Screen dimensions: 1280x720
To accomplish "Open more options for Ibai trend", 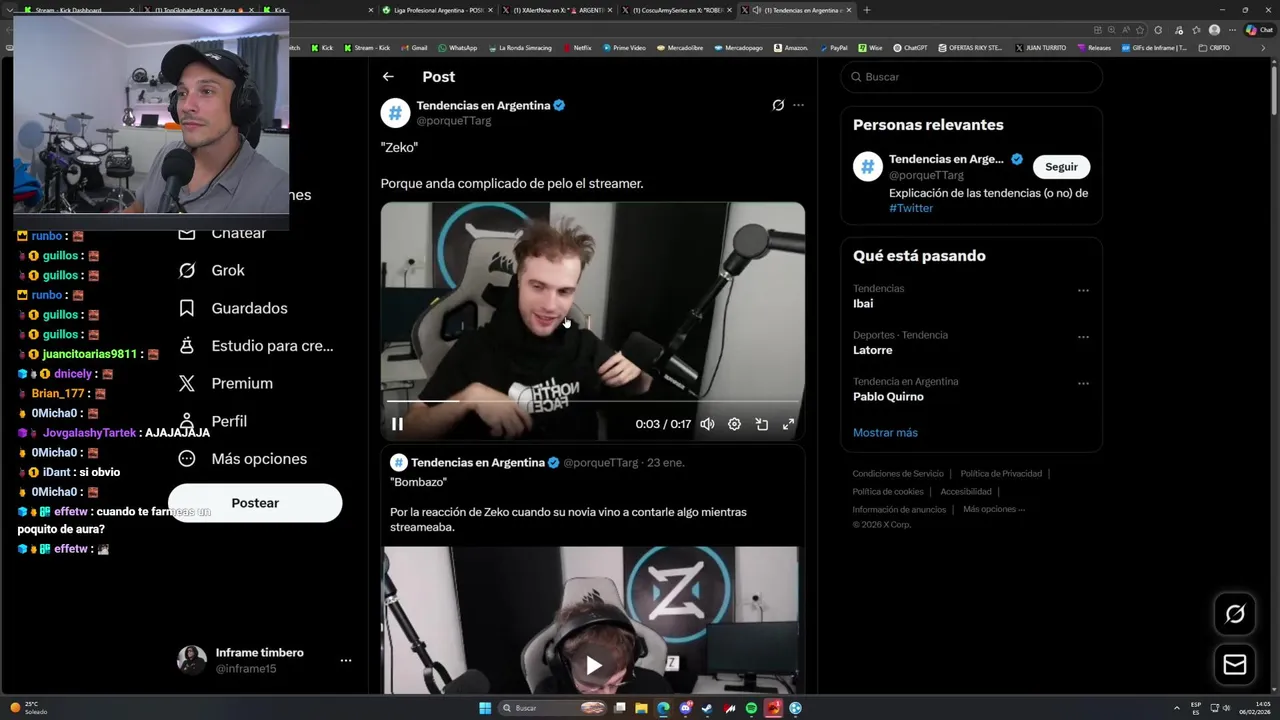I will coord(1083,291).
